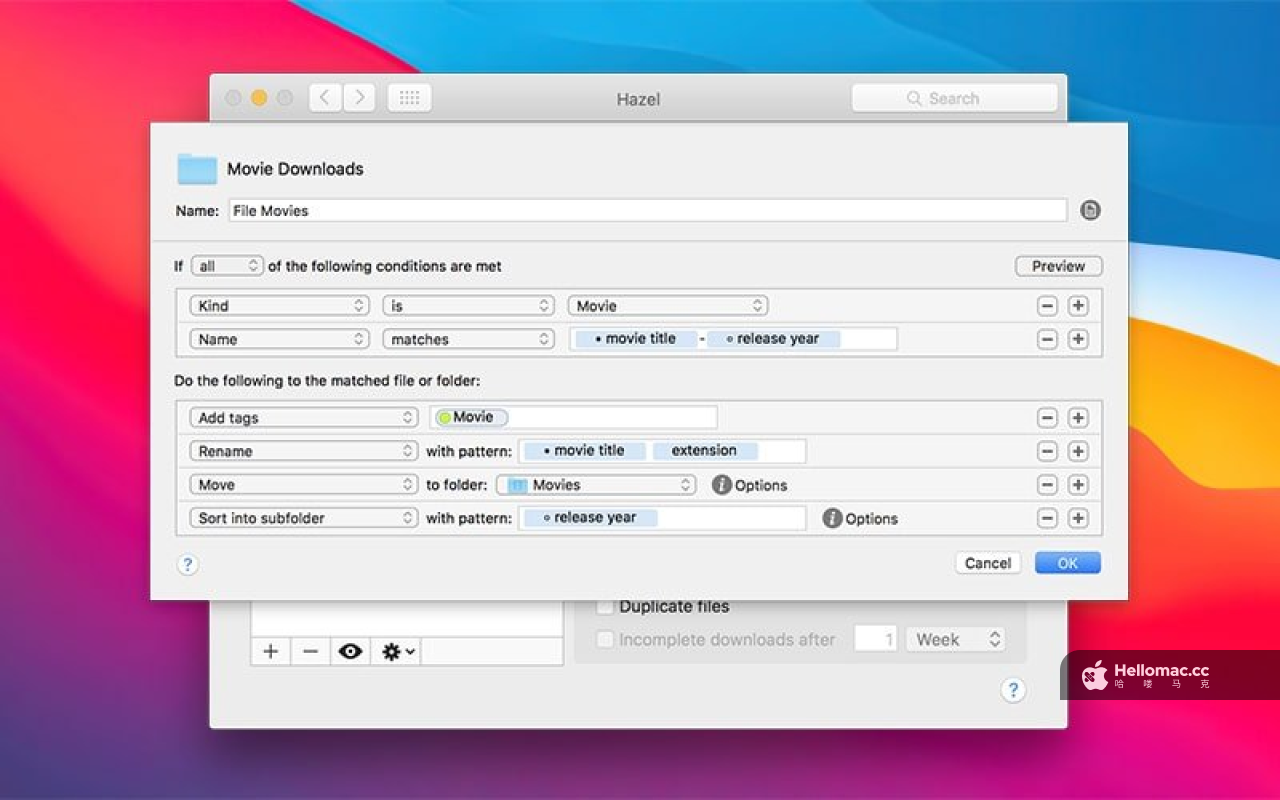1280x800 pixels.
Task: Open the Name attribute dropdown
Action: coord(280,339)
